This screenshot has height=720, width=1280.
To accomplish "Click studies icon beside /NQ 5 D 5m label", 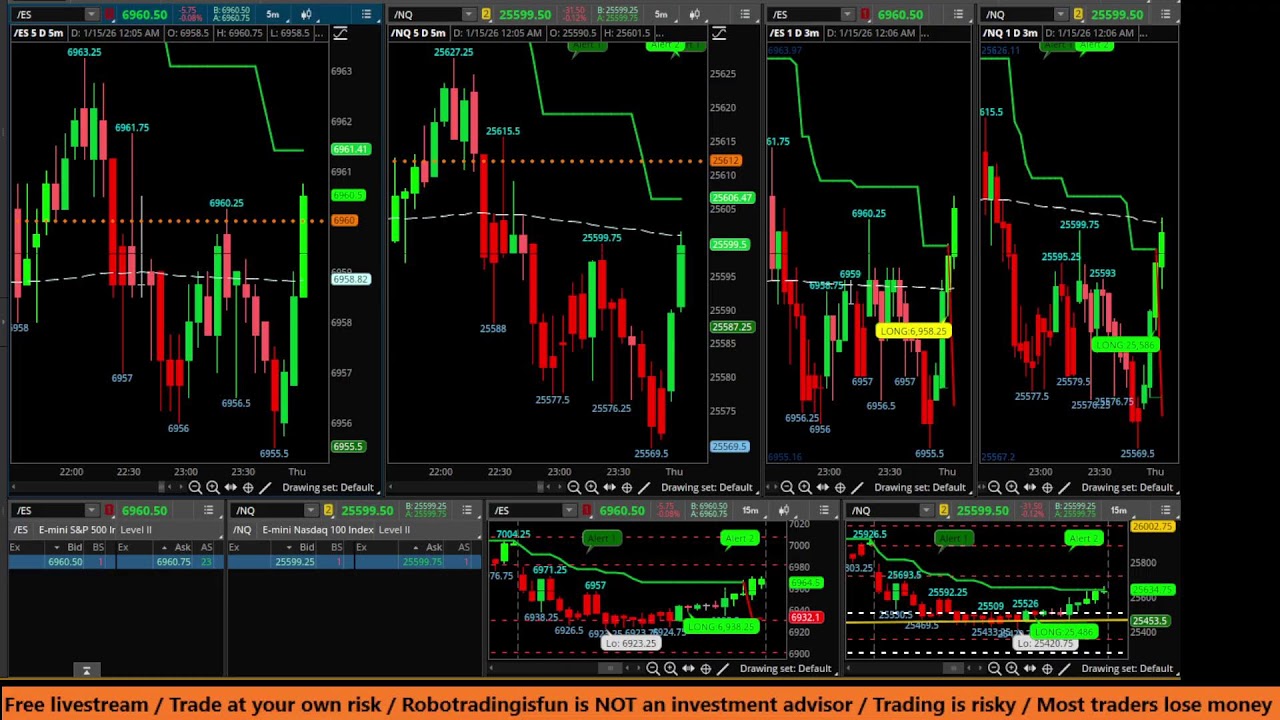I will pos(718,33).
